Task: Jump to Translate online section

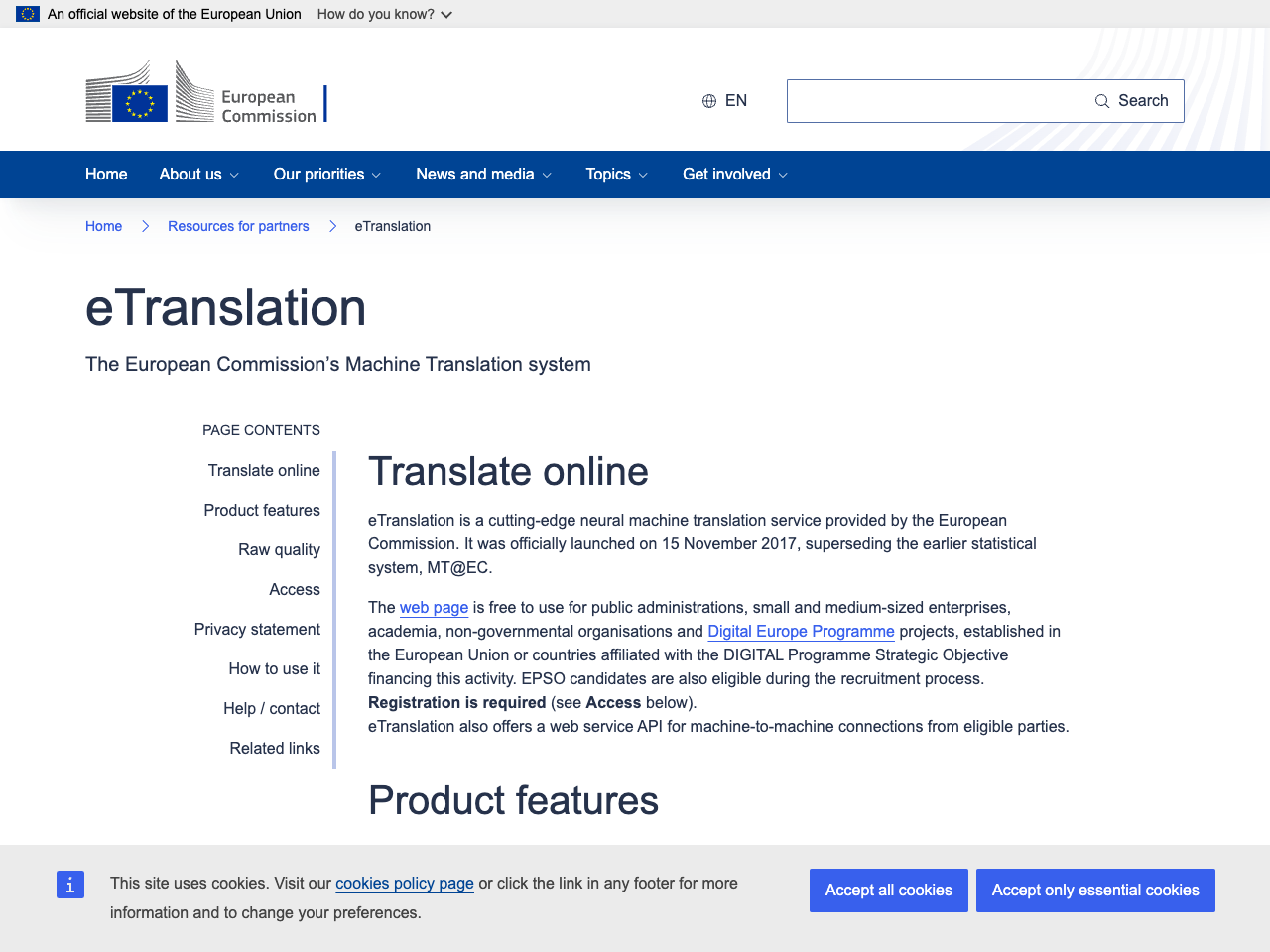Action: 264,470
